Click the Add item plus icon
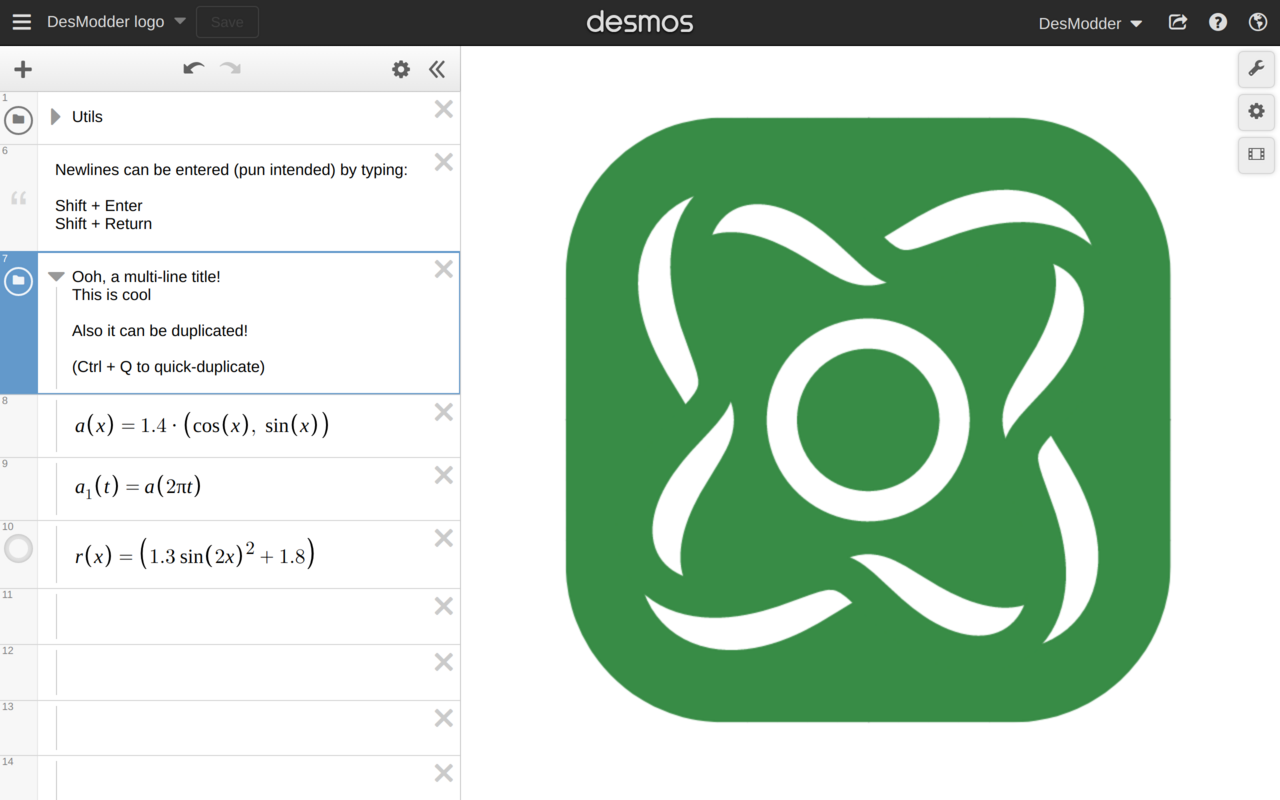 [23, 69]
